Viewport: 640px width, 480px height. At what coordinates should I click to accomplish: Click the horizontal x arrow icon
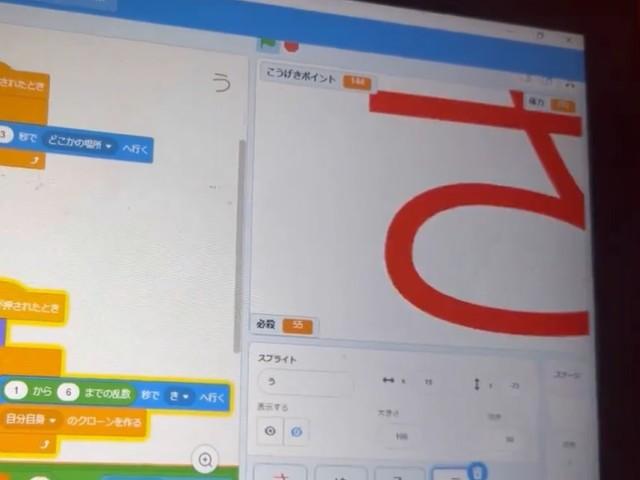[388, 381]
